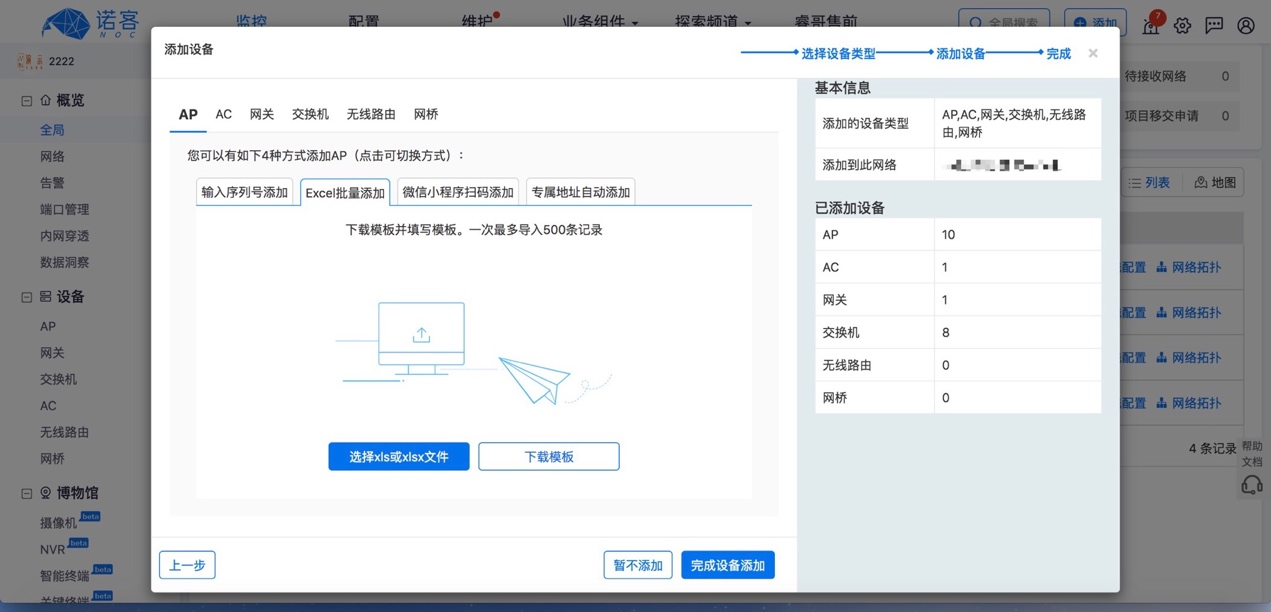
Task: Collapse the 概览 tree section
Action: [x=27, y=101]
